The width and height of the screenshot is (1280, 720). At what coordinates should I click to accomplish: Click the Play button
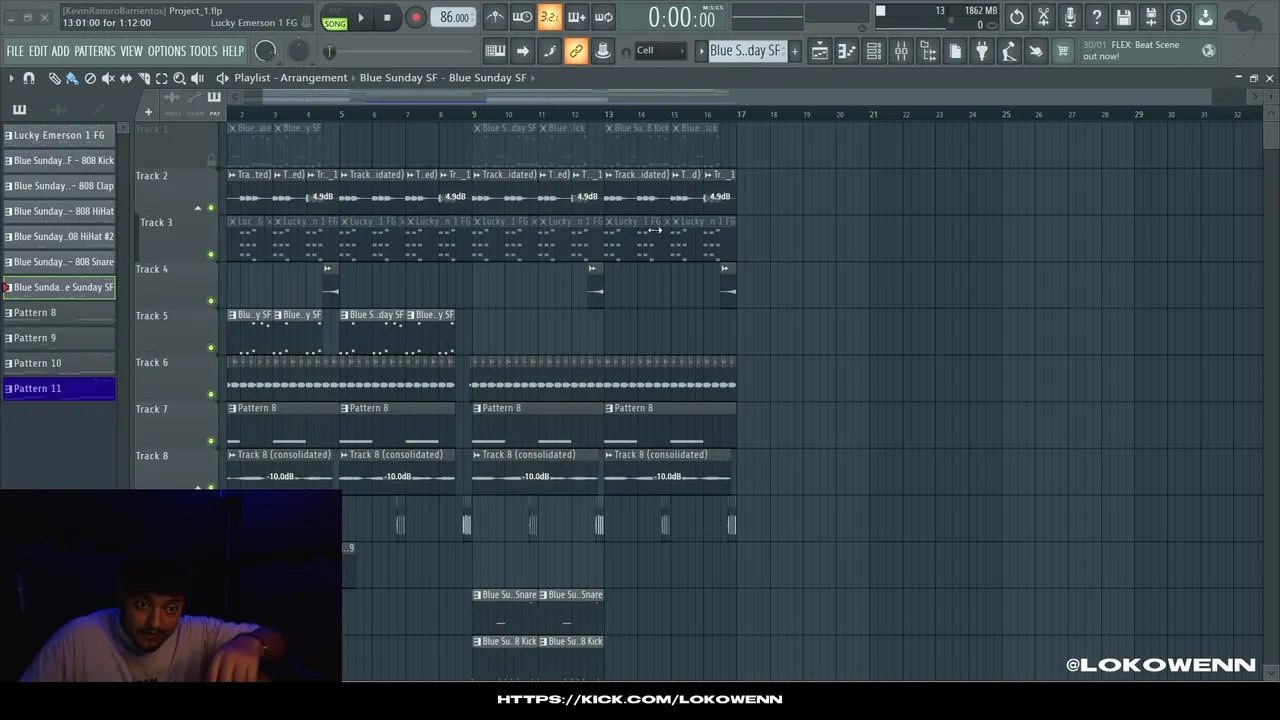pyautogui.click(x=361, y=17)
